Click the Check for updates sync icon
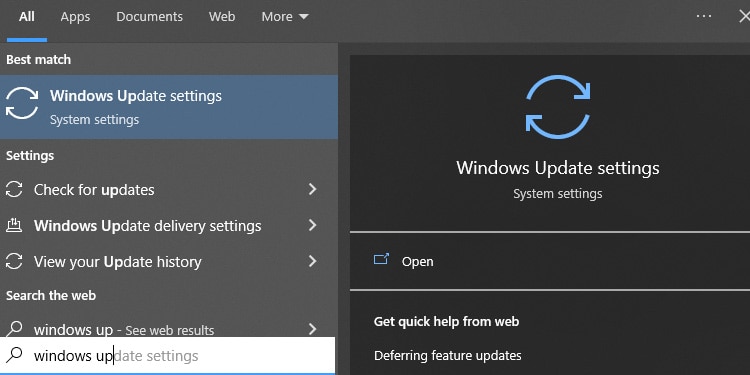 [x=14, y=189]
